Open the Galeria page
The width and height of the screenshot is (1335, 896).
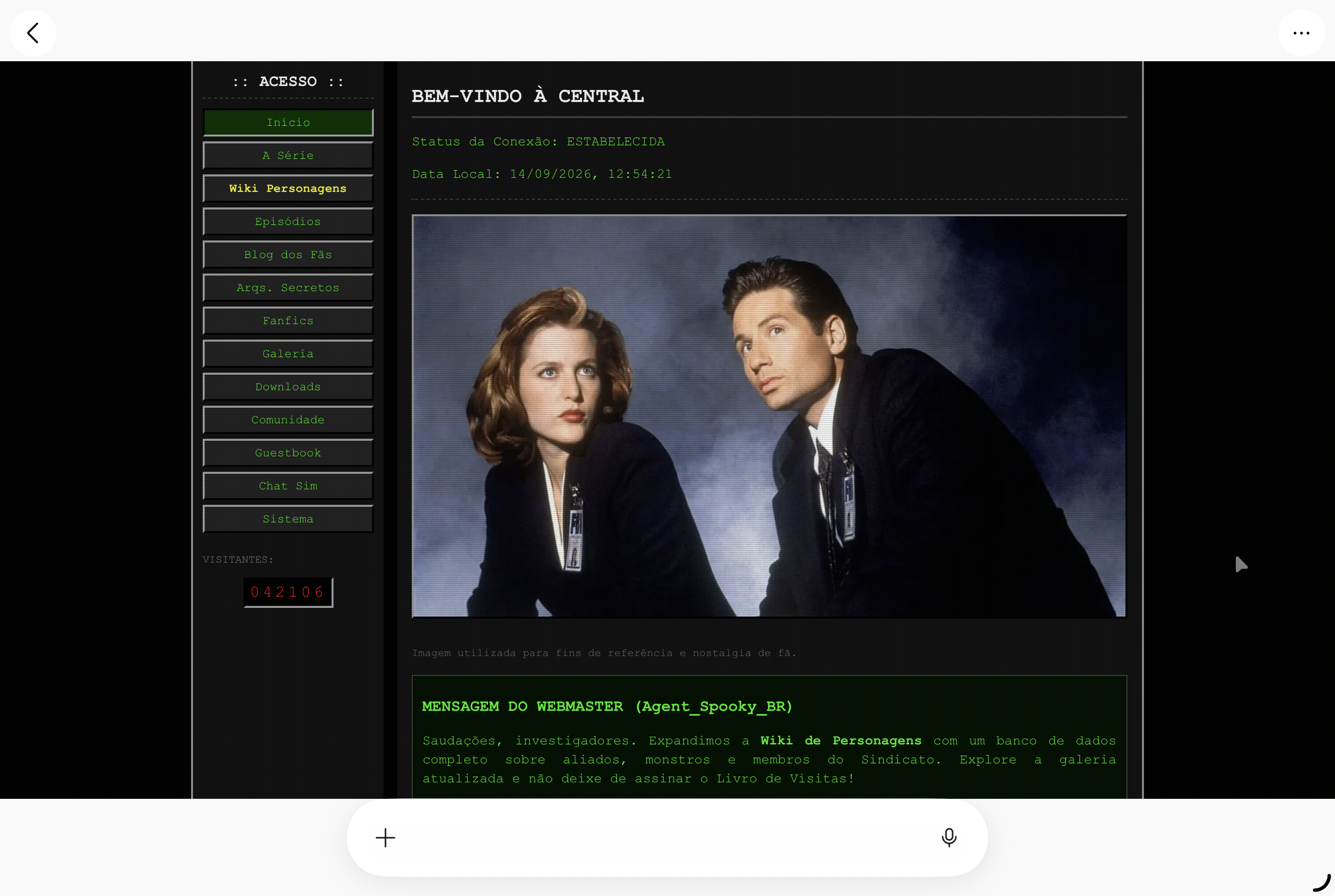pos(288,354)
